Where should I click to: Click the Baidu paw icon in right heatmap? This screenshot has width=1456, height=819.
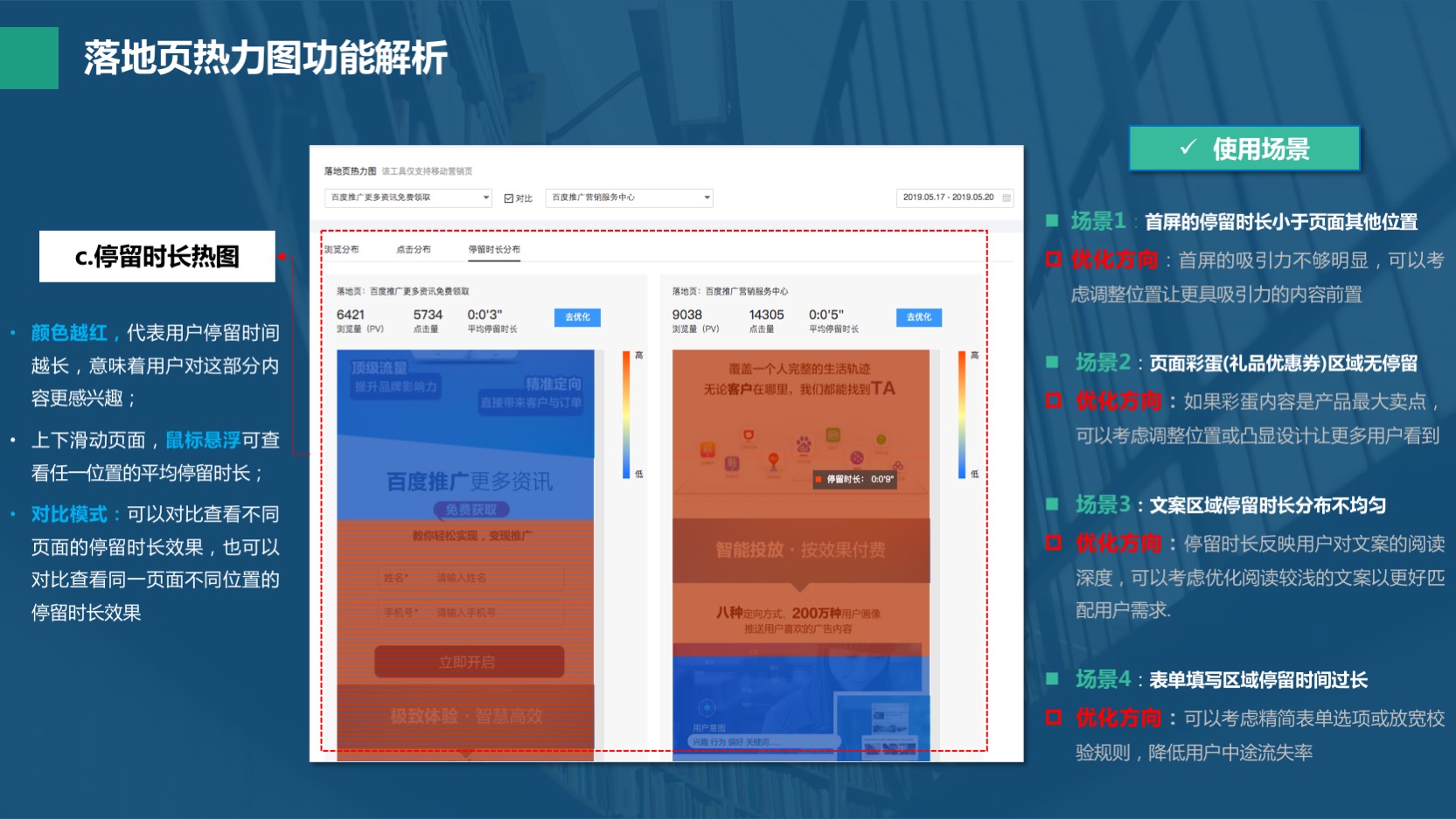tap(803, 445)
